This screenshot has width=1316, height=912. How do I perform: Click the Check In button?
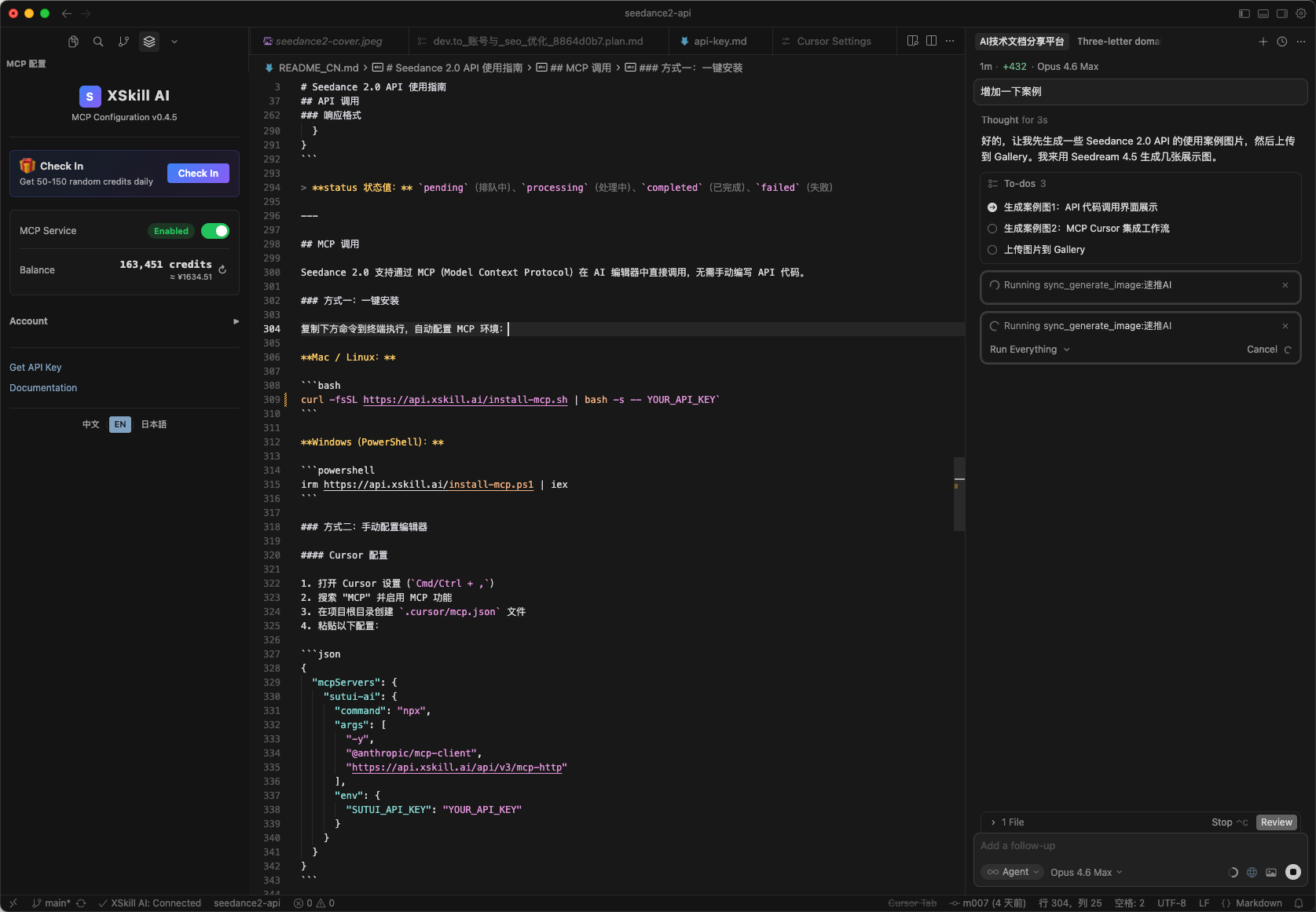[198, 173]
